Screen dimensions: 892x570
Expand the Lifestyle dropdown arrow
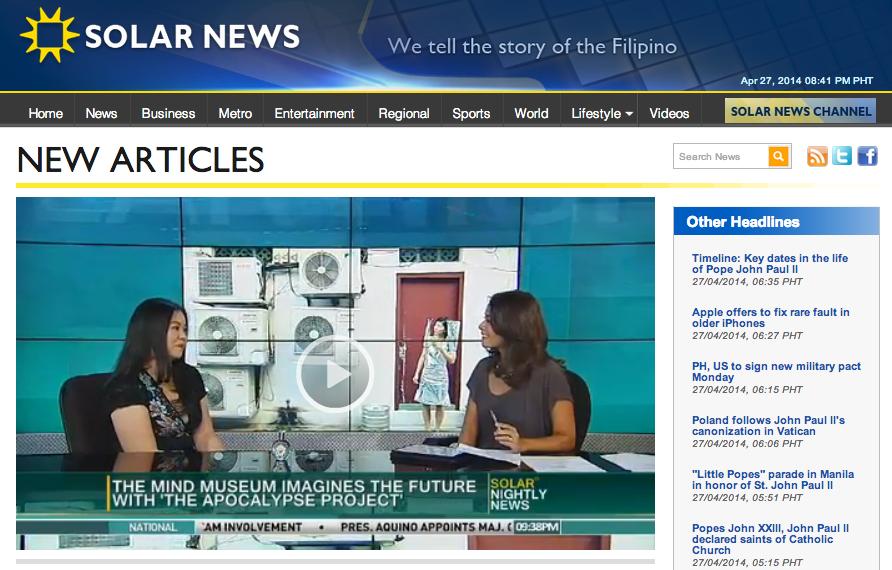point(629,114)
